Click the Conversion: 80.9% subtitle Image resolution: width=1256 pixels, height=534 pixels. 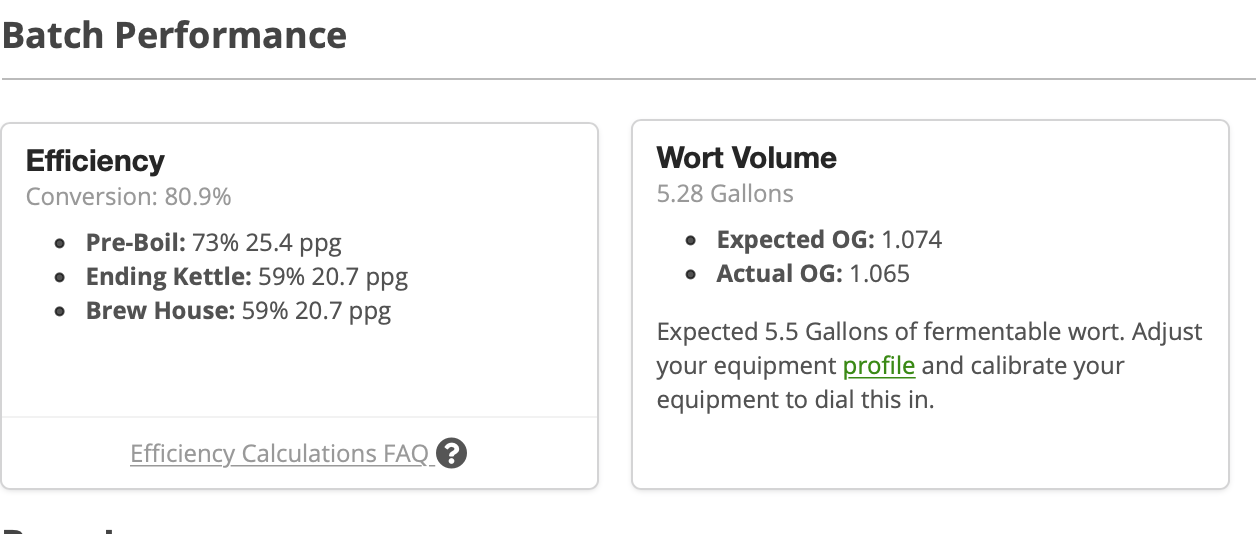click(x=129, y=197)
